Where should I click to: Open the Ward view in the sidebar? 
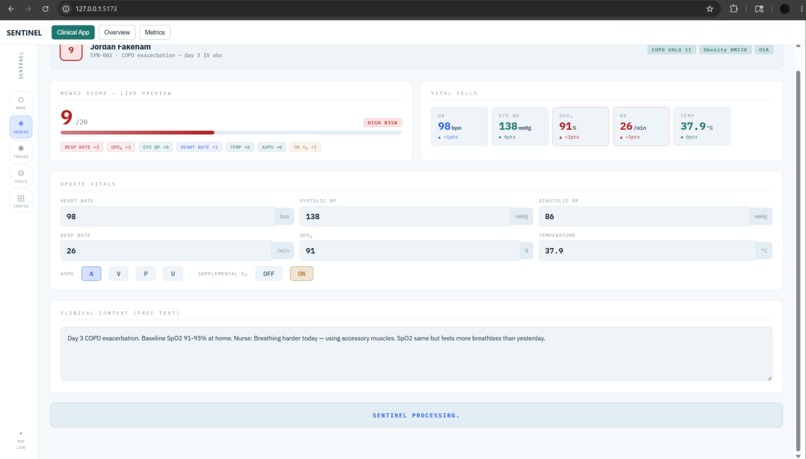pyautogui.click(x=21, y=102)
